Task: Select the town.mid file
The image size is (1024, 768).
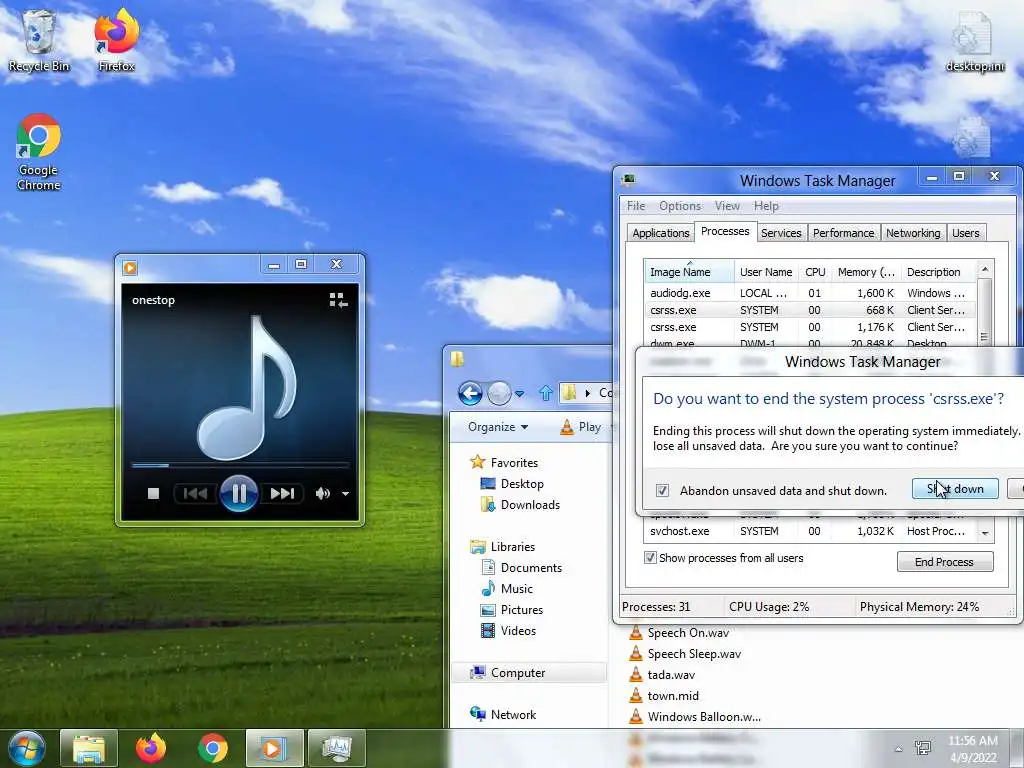Action: point(664,696)
